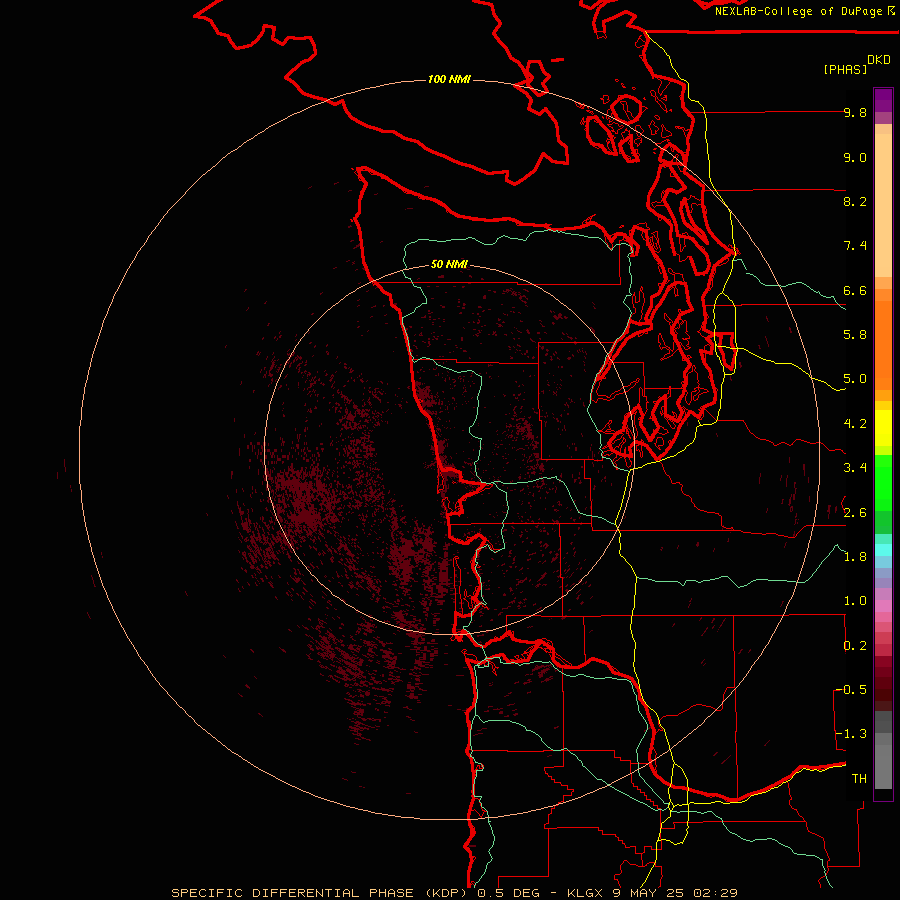Click the 5.0 value on color scale
The width and height of the screenshot is (900, 900).
855,379
